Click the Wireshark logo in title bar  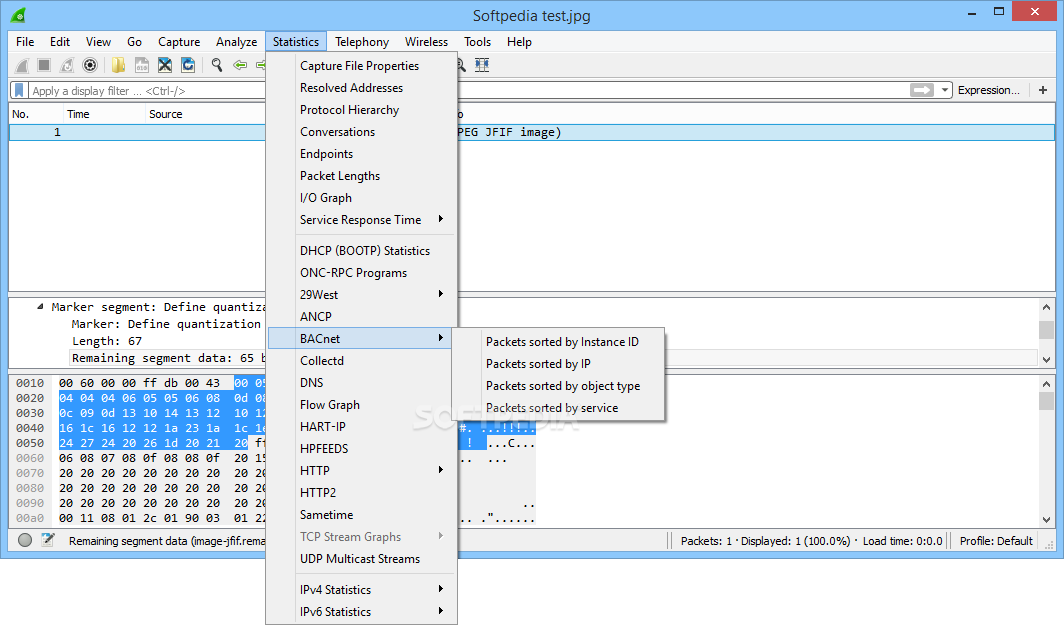point(18,14)
